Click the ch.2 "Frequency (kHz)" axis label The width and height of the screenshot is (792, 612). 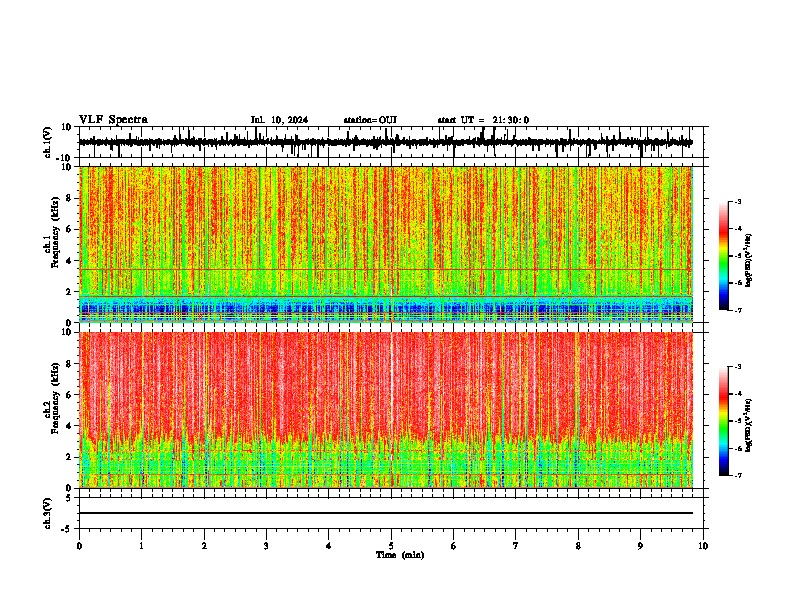55,398
